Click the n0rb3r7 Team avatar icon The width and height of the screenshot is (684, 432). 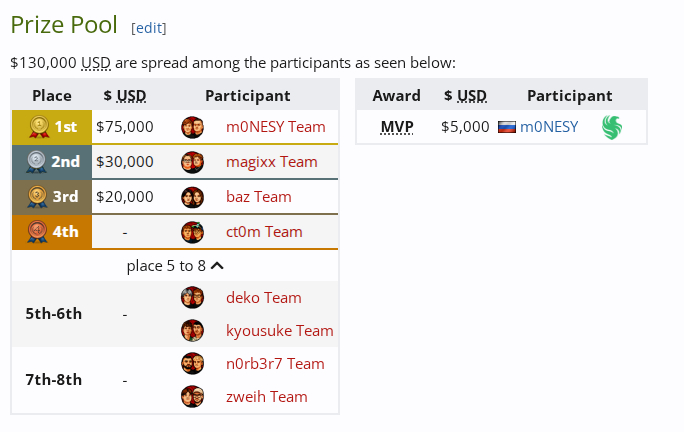pos(193,363)
